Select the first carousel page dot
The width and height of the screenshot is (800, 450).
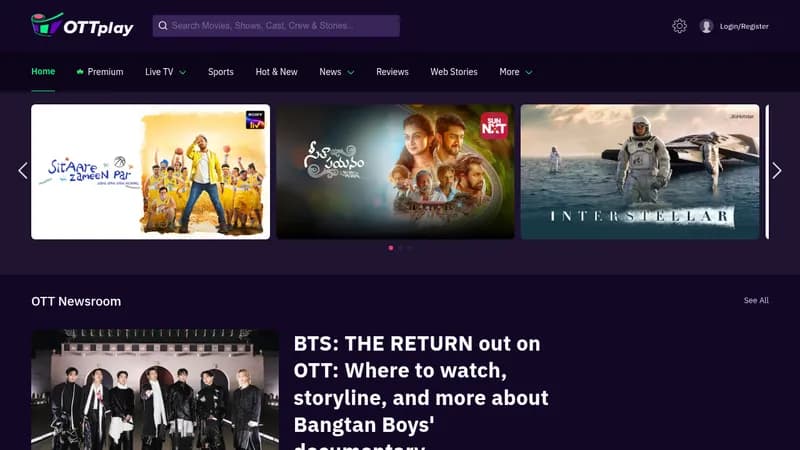[391, 248]
